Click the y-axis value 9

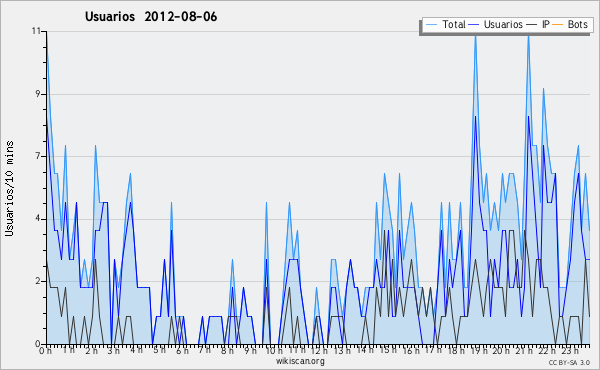[x=38, y=94]
